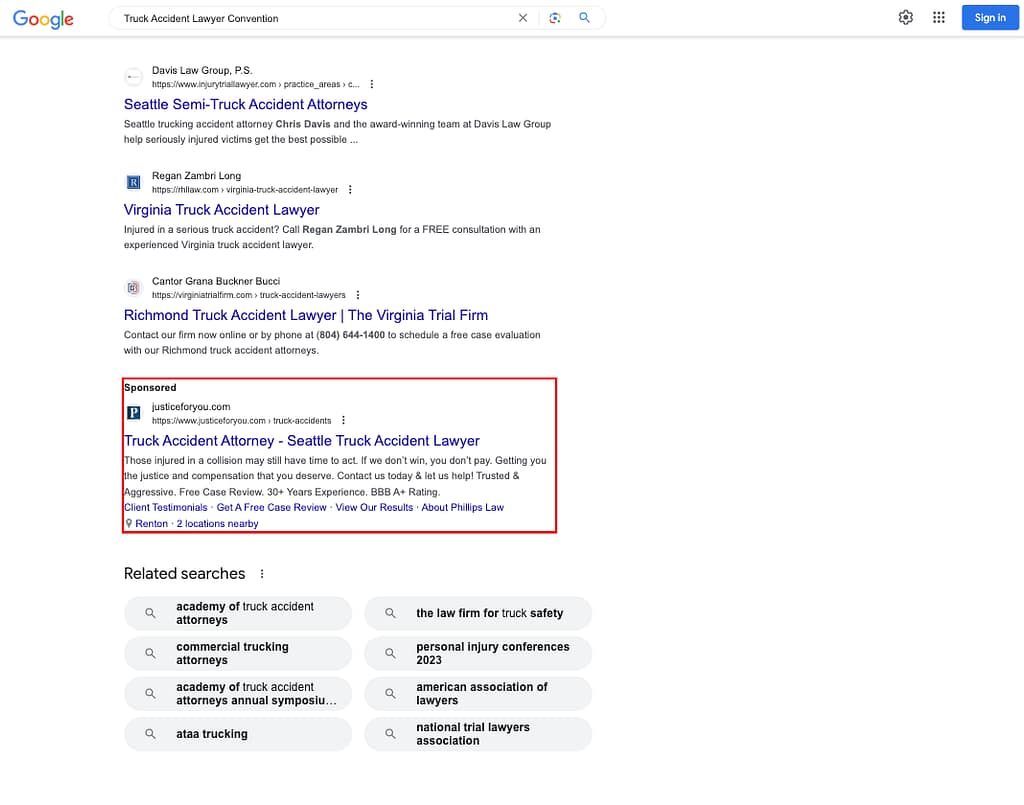The image size is (1024, 805).
Task: Search the law firm for truck safety
Action: tap(478, 613)
